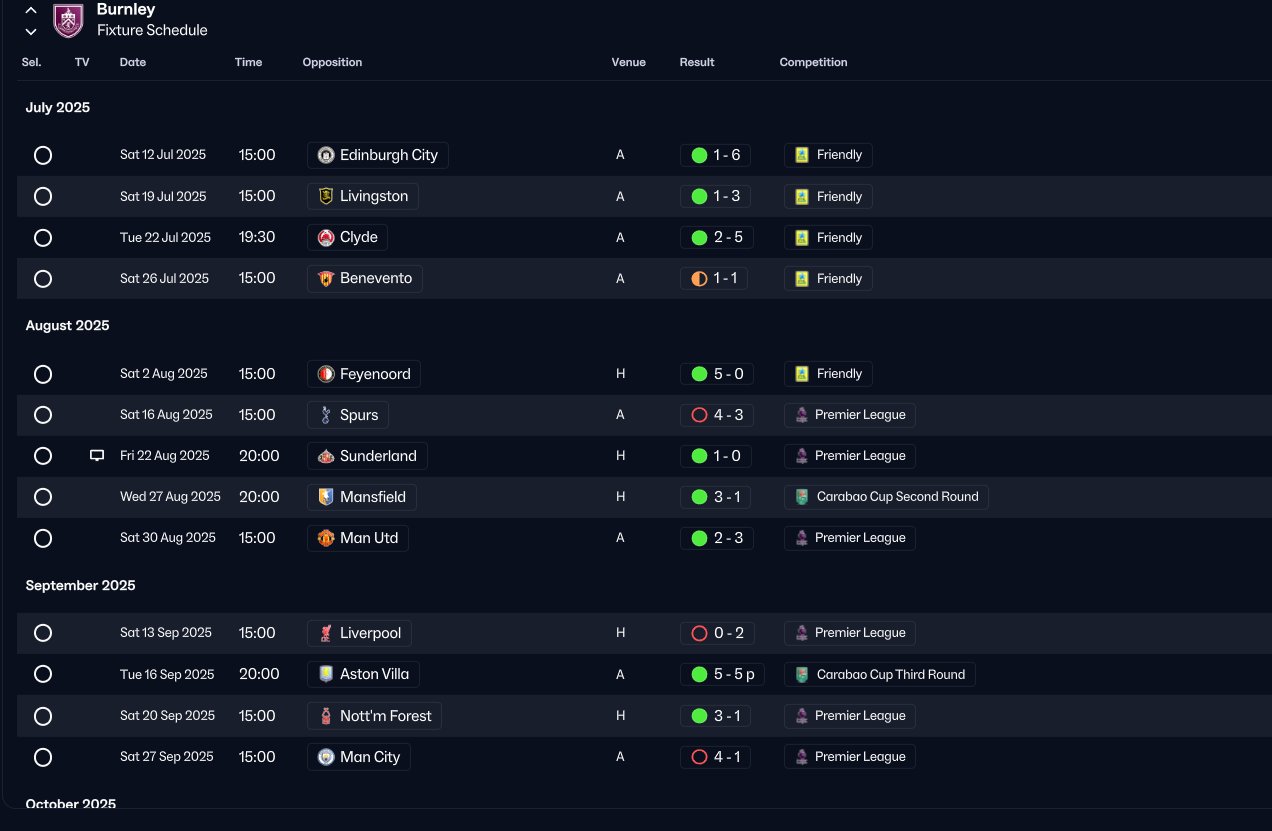Click the down chevron beside Fixture Schedule
The height and width of the screenshot is (831, 1272).
coord(31,31)
